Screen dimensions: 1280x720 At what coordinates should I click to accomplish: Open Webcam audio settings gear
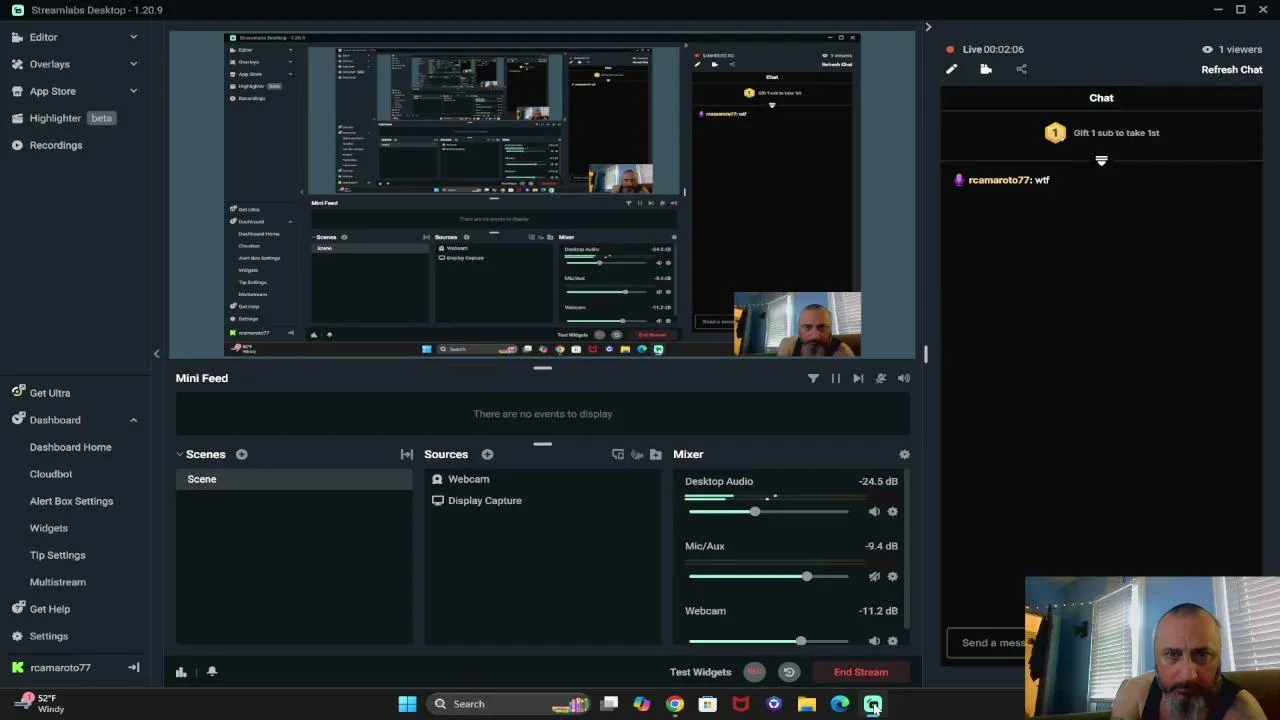(893, 641)
